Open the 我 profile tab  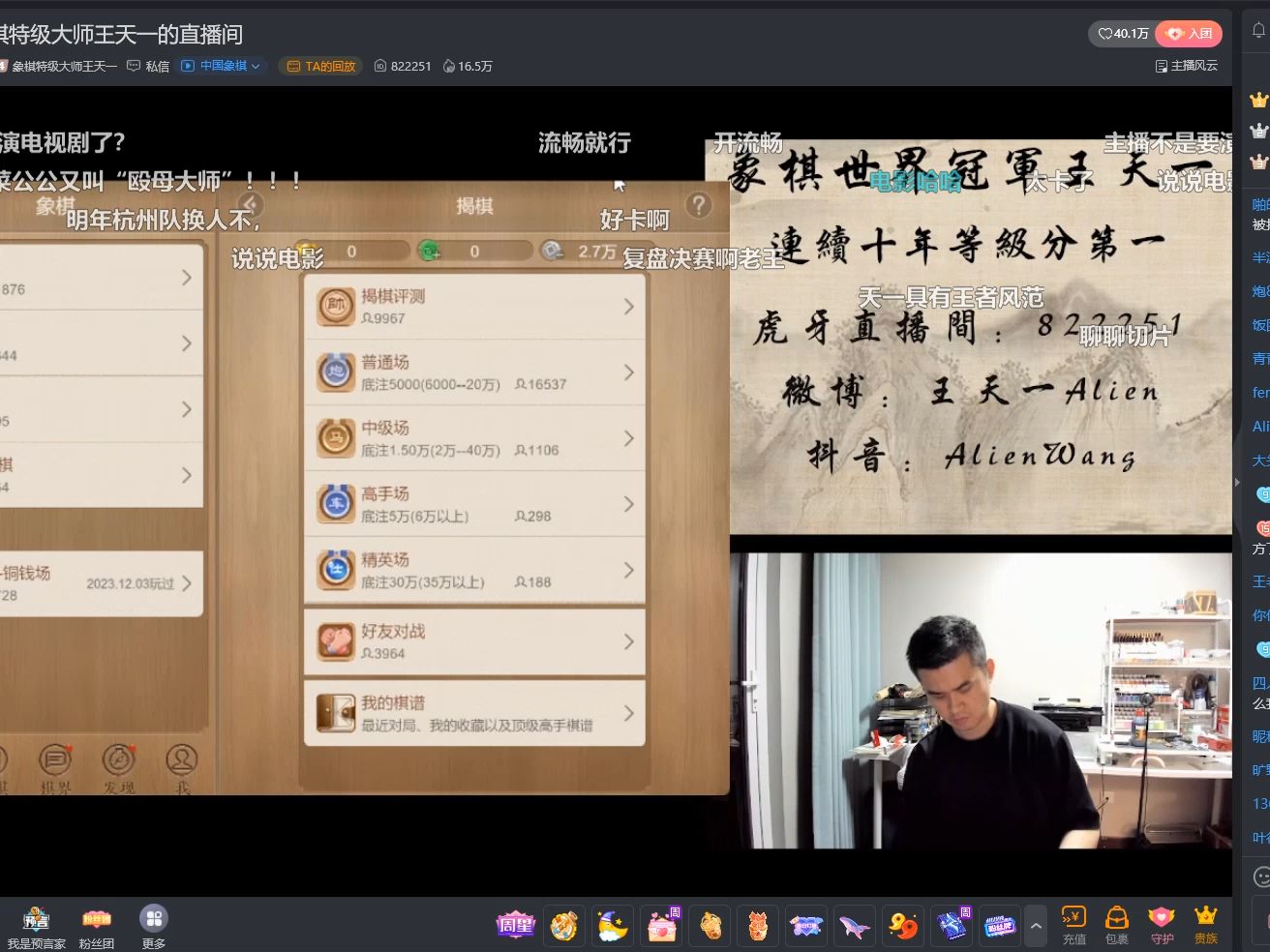click(181, 769)
